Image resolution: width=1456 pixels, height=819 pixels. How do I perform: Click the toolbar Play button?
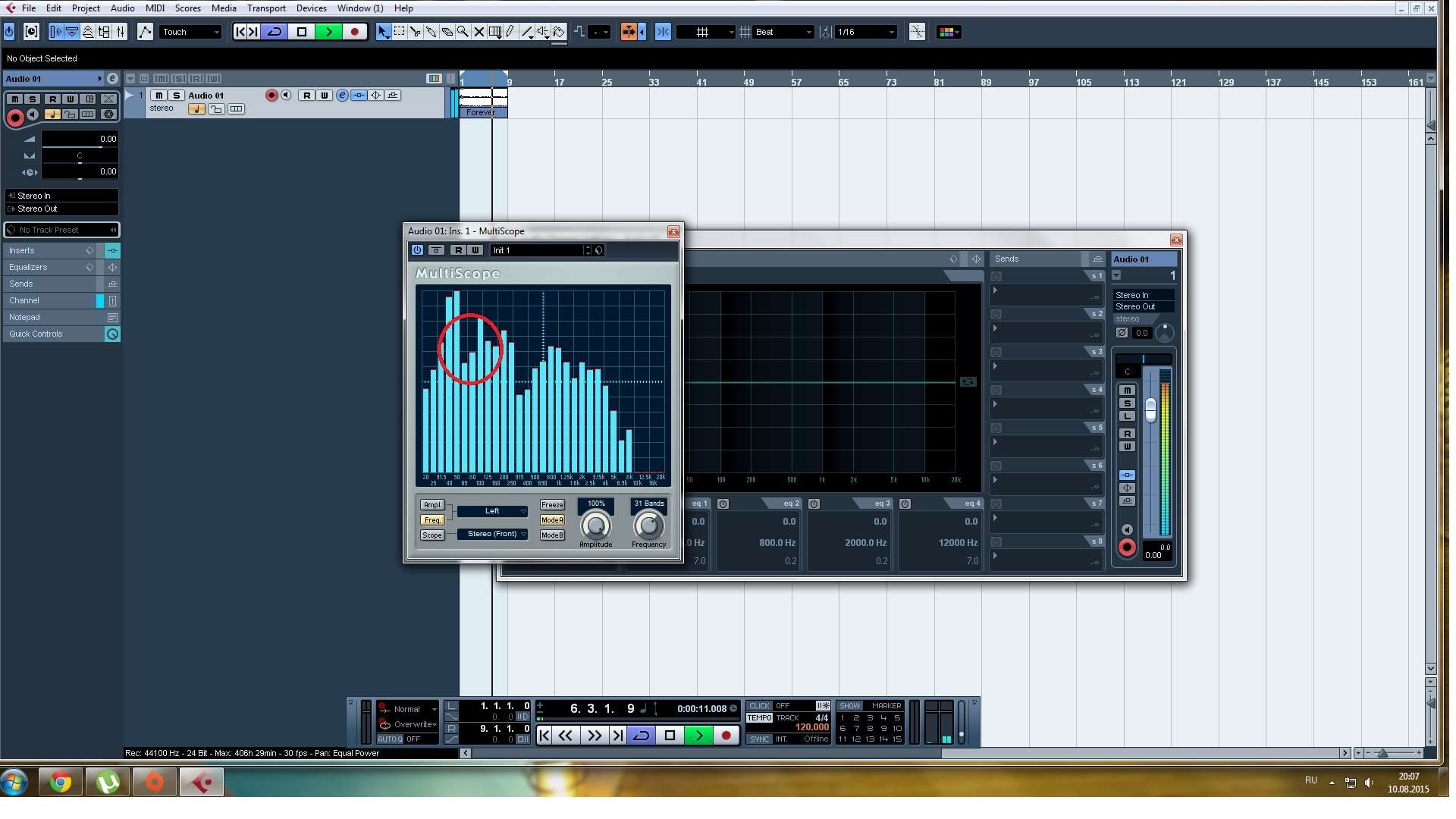(x=328, y=32)
